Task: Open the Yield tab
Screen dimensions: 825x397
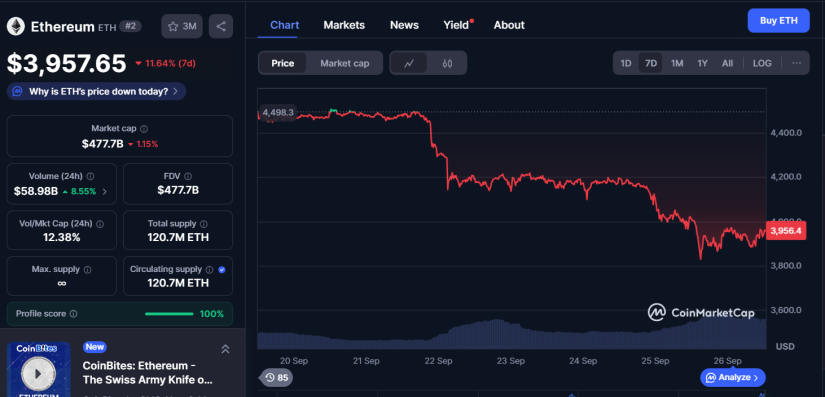Action: (456, 25)
